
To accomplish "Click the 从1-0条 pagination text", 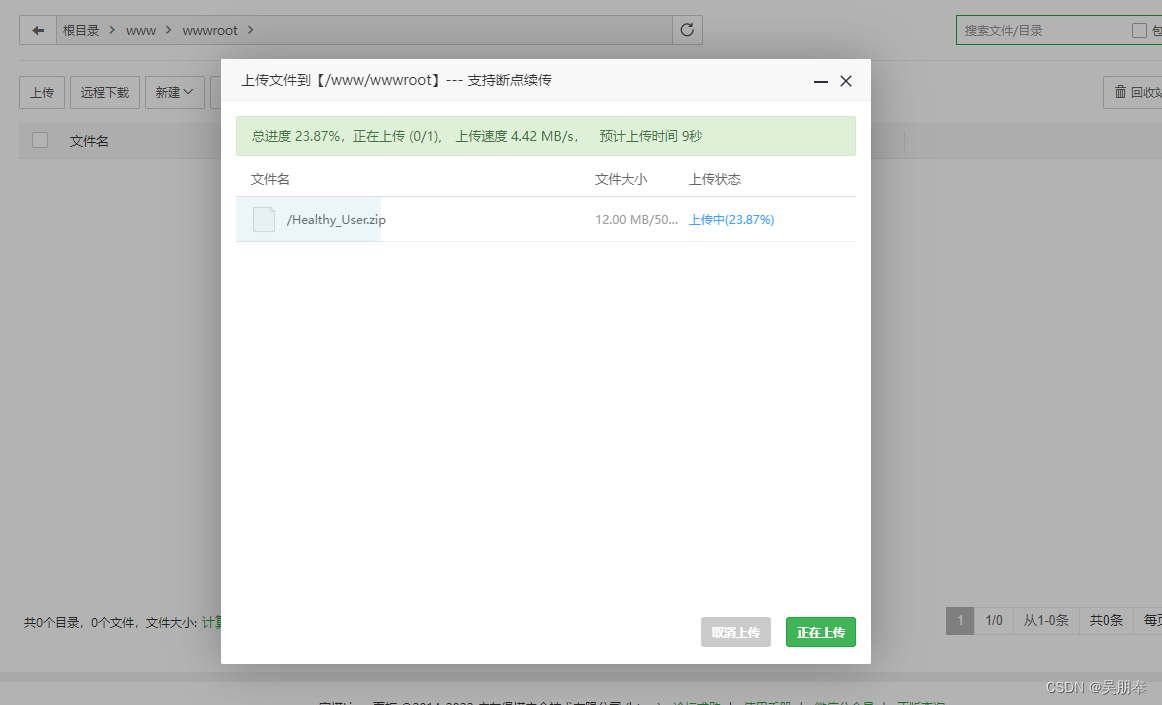I will click(1046, 620).
